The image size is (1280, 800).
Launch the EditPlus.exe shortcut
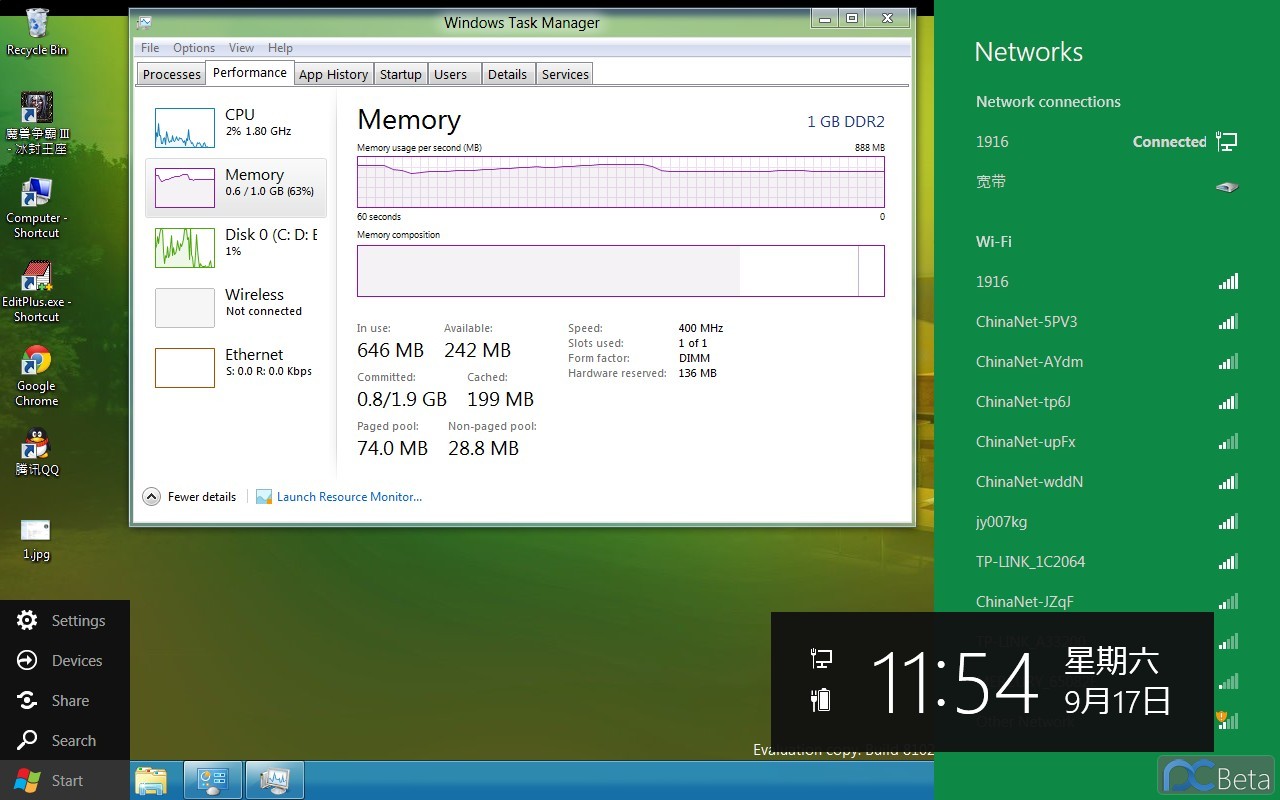(x=36, y=292)
